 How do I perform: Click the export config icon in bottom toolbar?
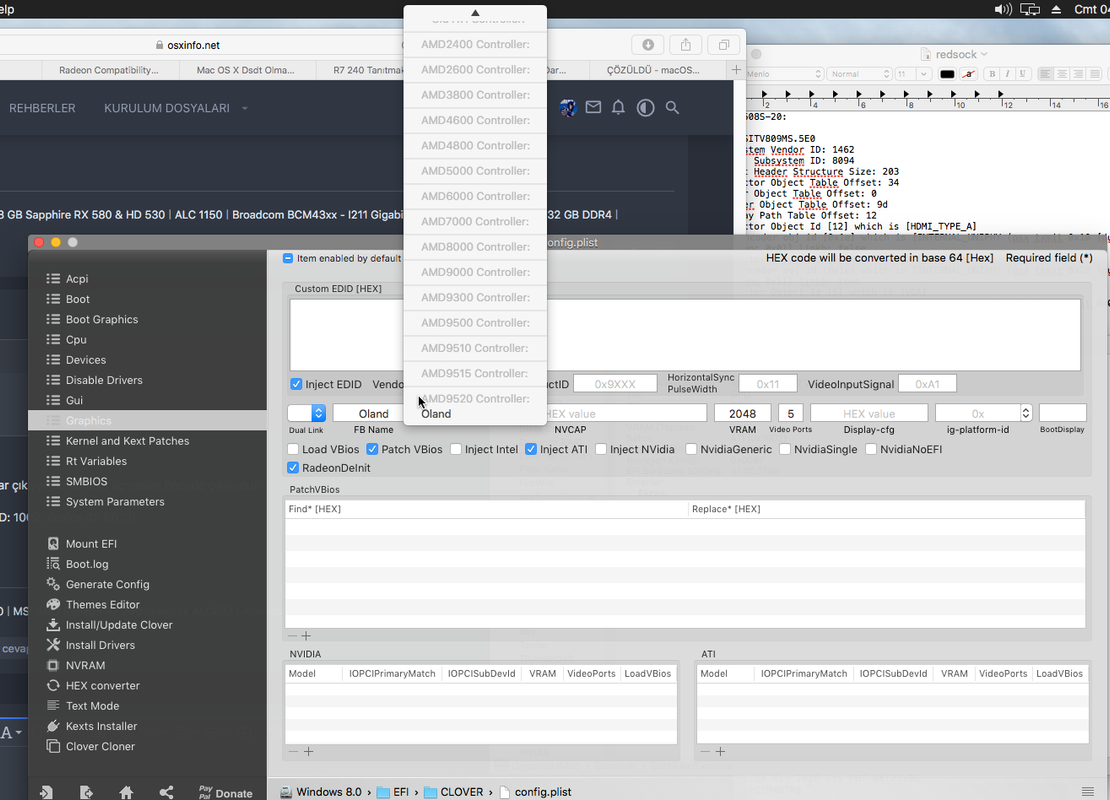point(86,792)
